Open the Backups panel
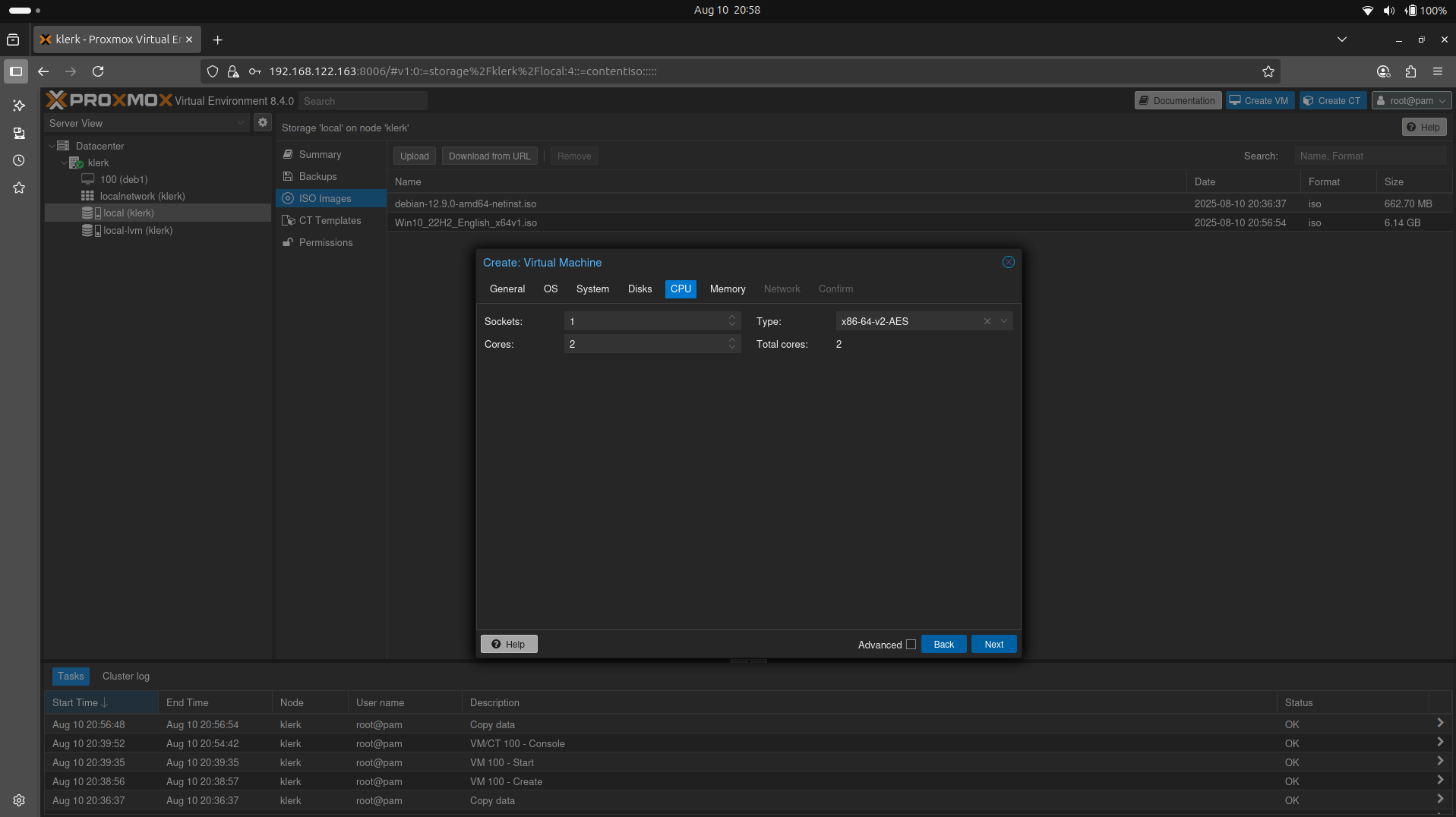Screen dimensions: 1456x817 (x=316, y=176)
